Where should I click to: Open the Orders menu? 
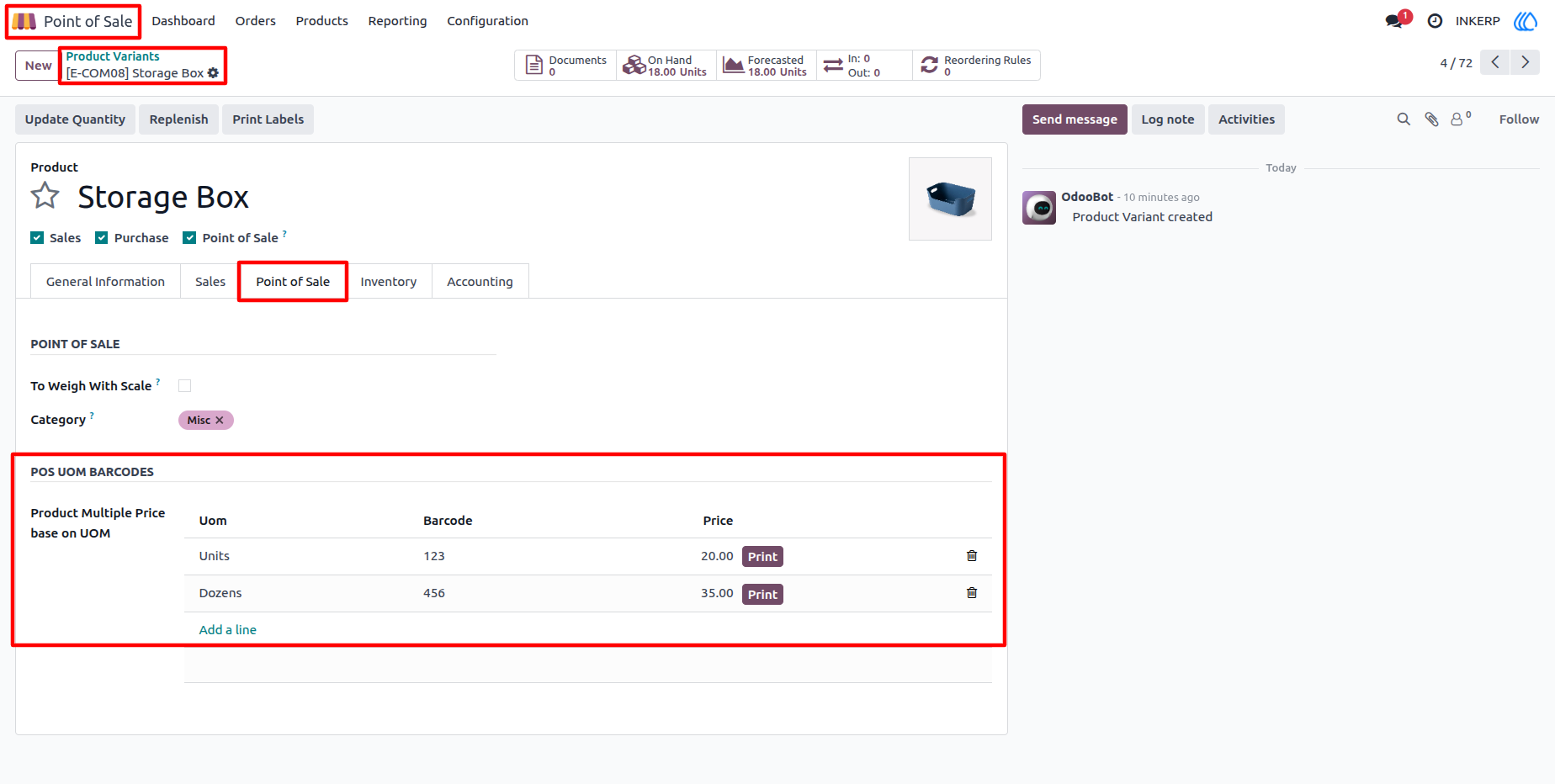[256, 21]
